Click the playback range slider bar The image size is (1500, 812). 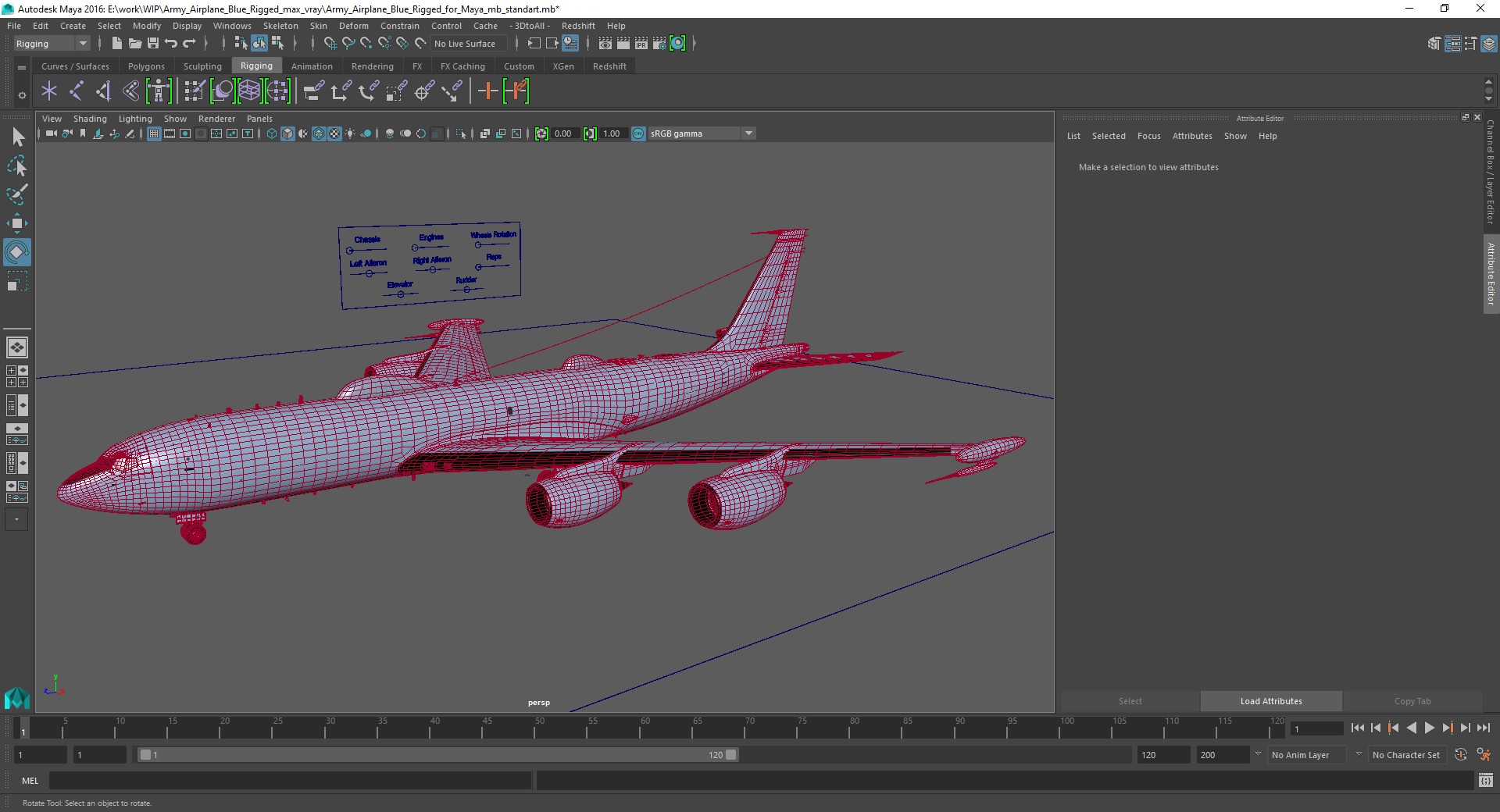(x=437, y=755)
